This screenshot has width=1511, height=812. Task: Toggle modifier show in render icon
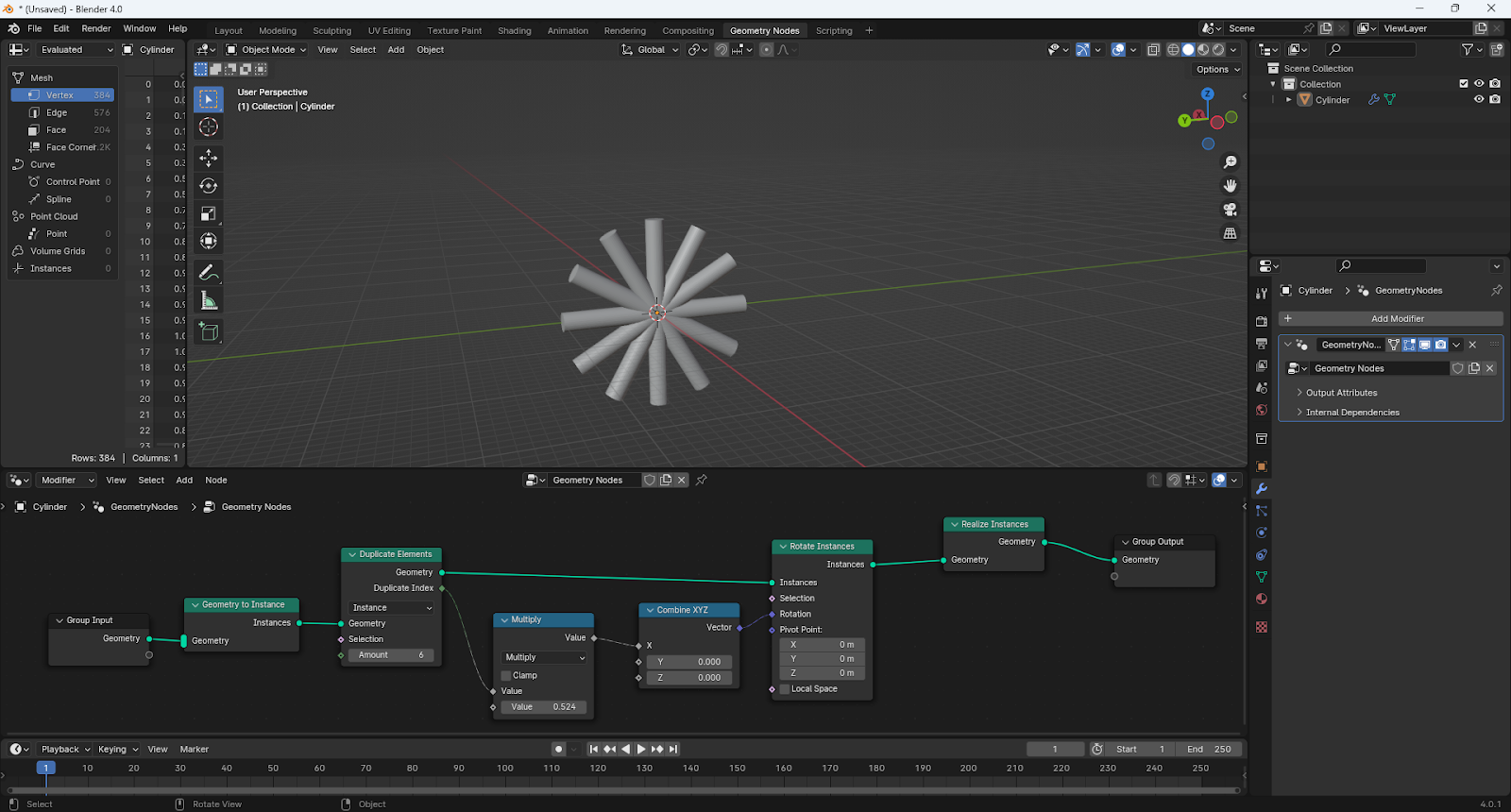pos(1440,345)
